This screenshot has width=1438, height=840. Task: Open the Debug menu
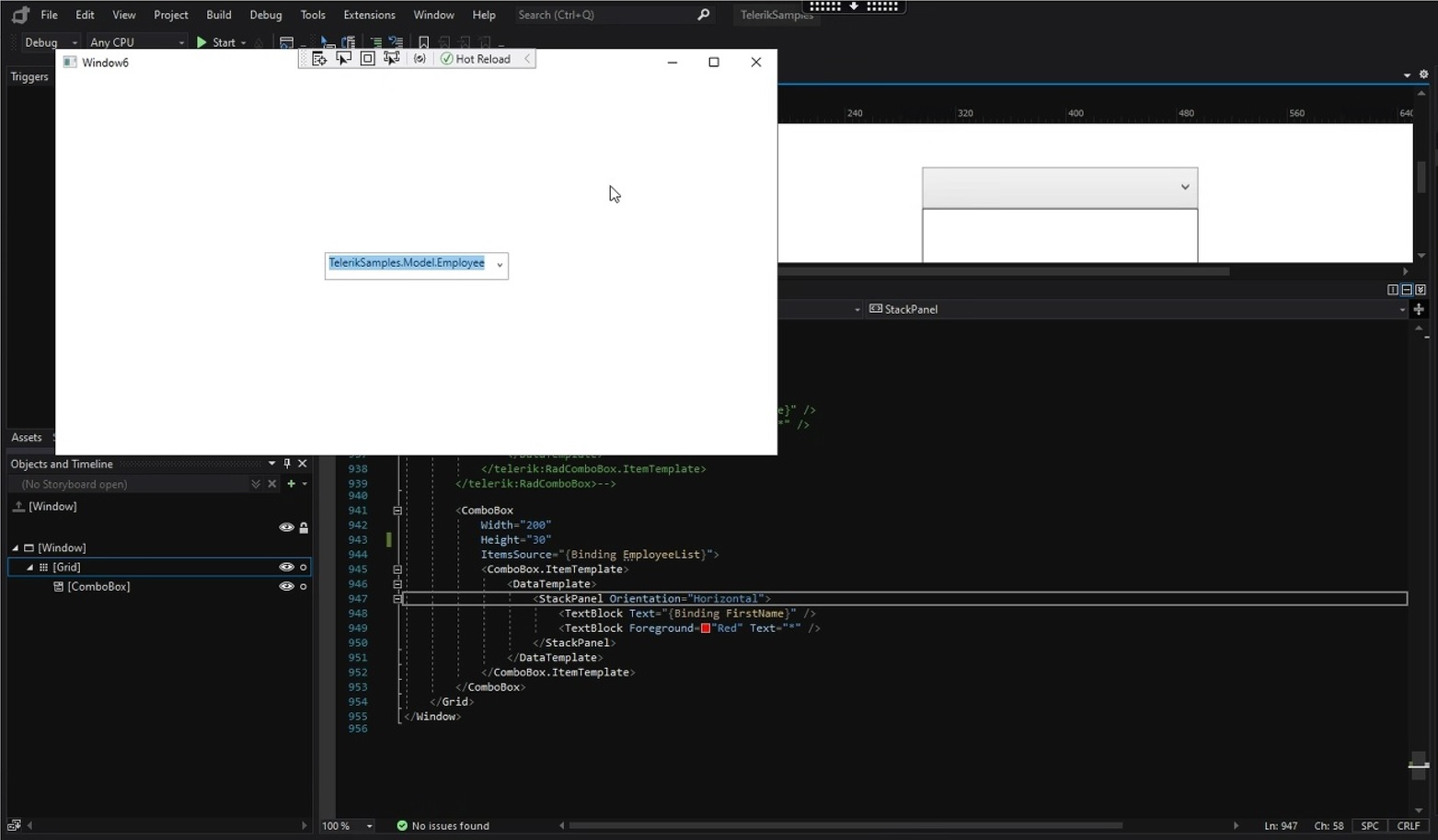(266, 15)
